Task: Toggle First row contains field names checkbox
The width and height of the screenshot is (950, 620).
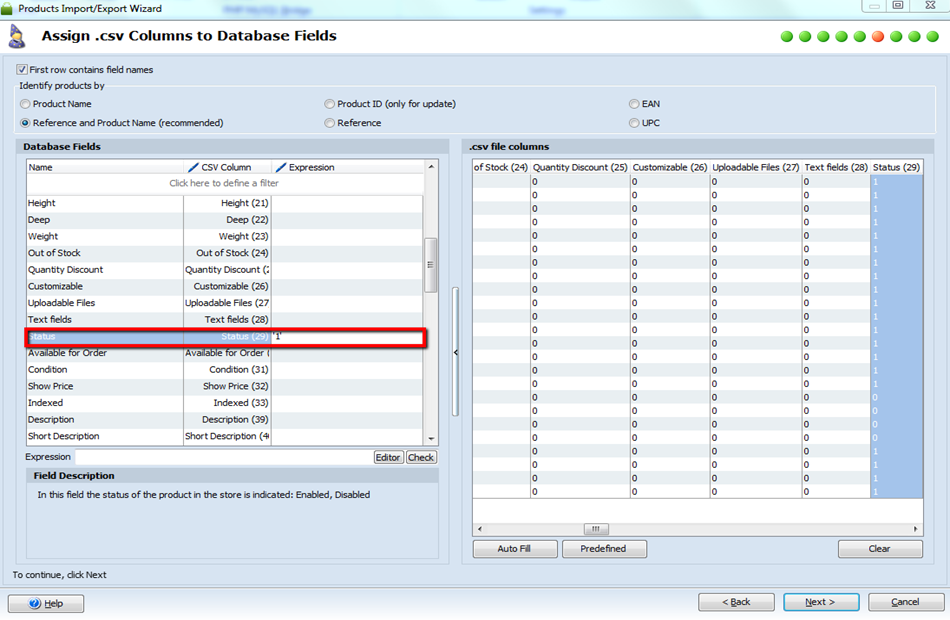Action: (22, 70)
